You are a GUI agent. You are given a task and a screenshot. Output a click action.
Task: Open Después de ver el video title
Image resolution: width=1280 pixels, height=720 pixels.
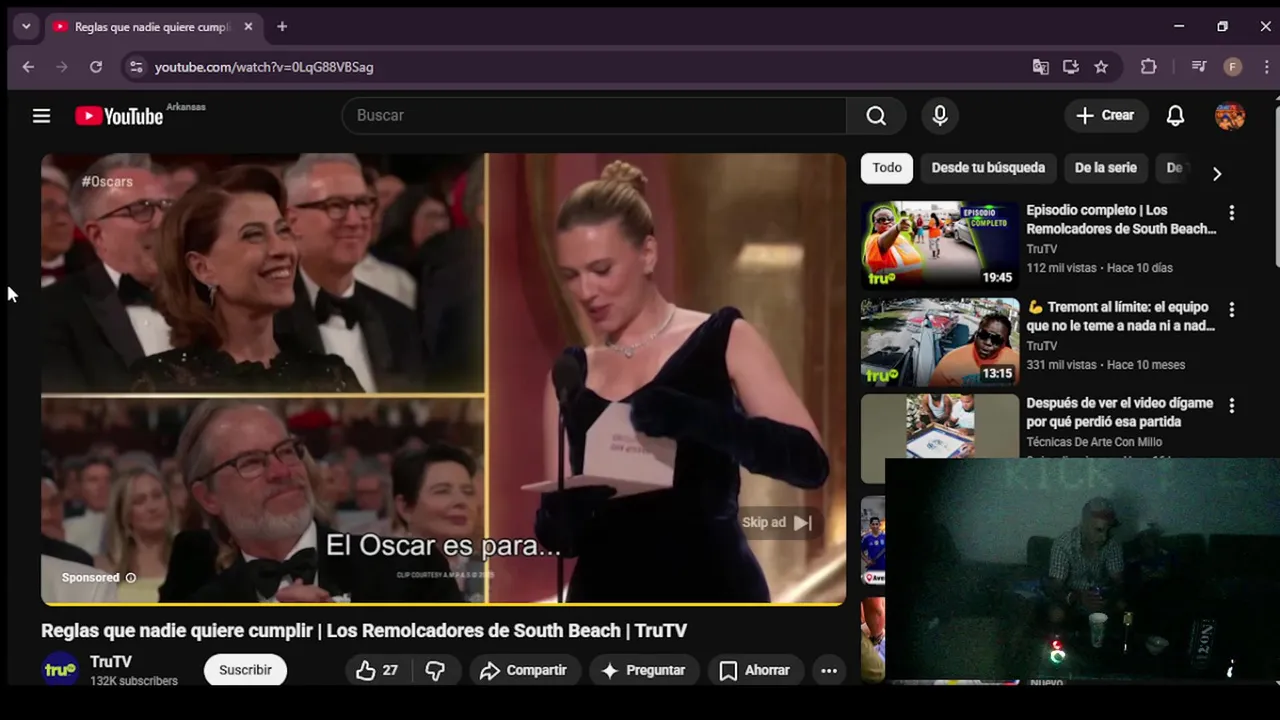click(x=1120, y=412)
